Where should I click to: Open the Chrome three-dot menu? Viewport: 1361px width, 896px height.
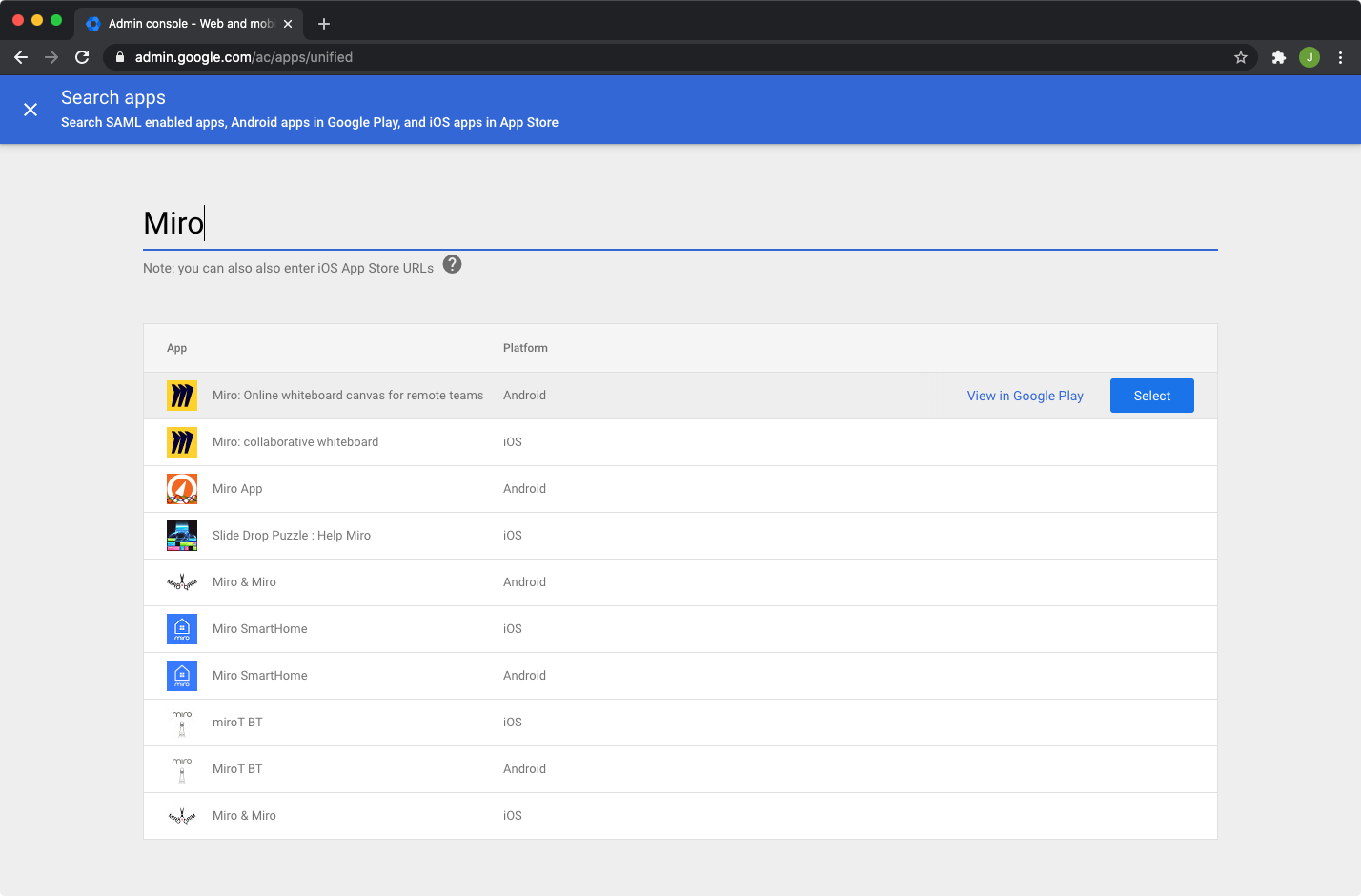pyautogui.click(x=1340, y=57)
